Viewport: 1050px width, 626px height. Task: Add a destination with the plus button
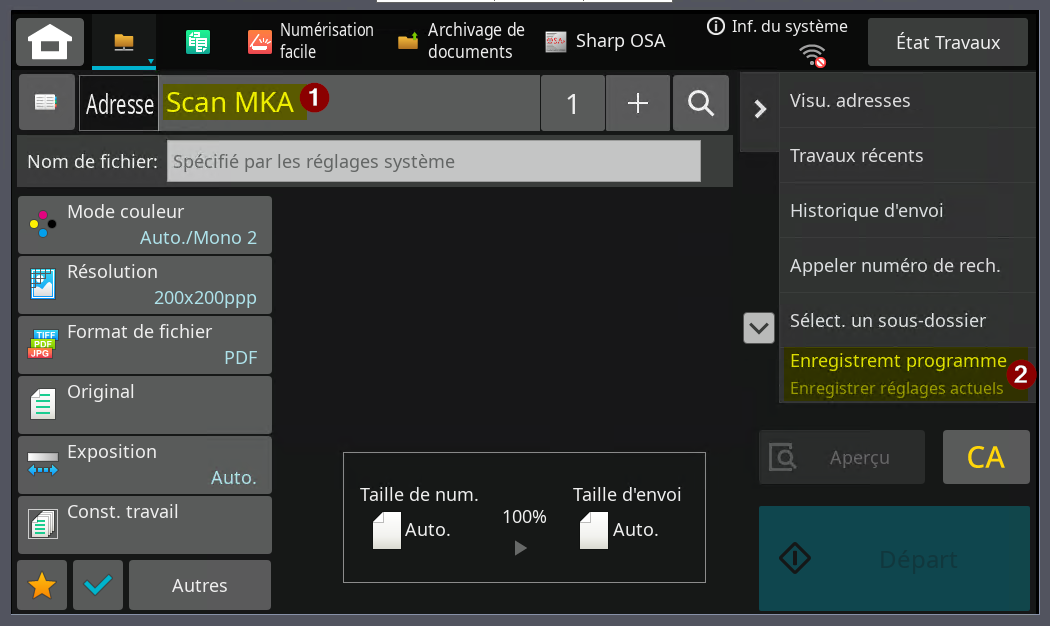(x=638, y=103)
